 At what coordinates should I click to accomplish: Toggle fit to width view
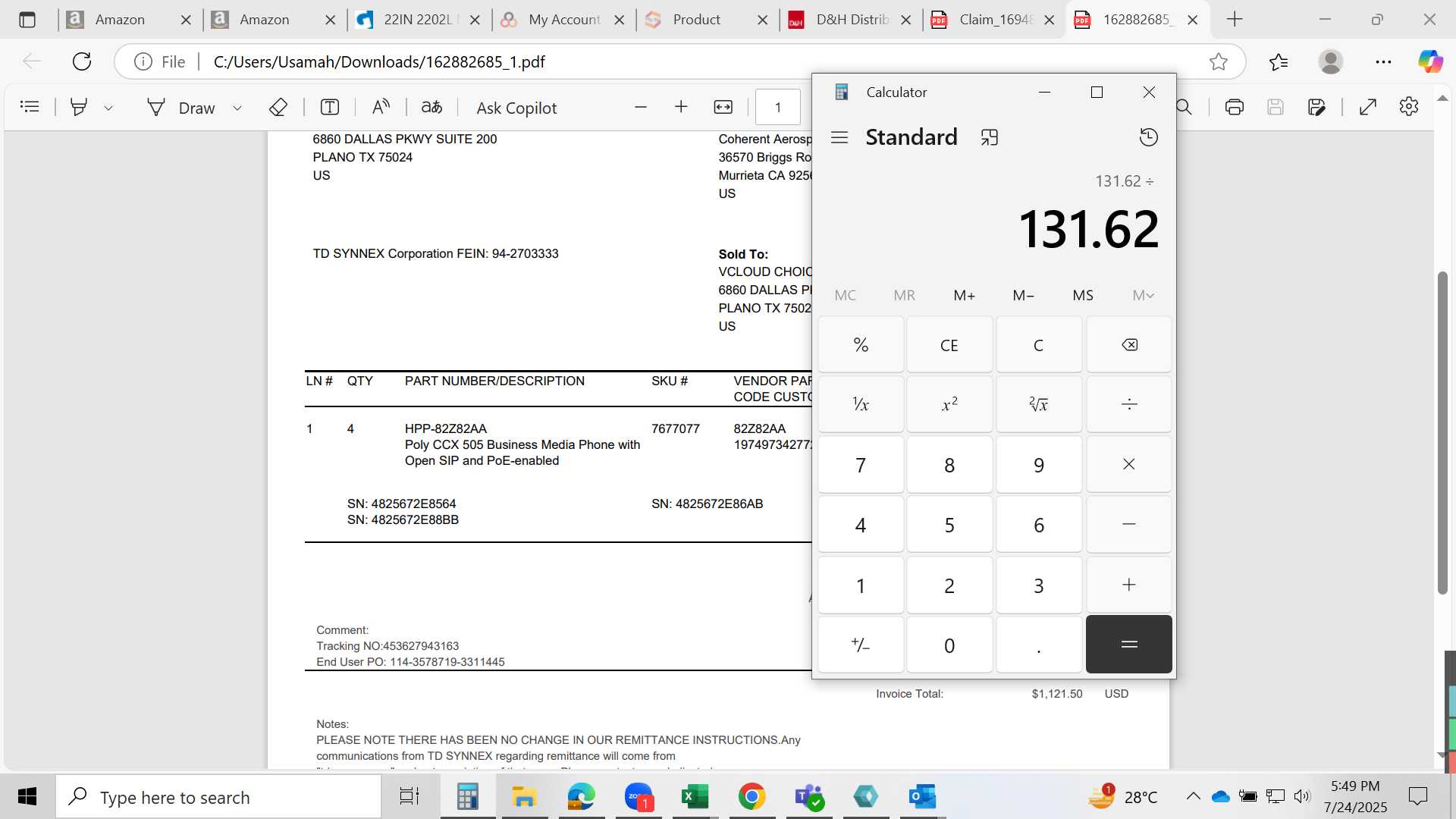pos(723,107)
